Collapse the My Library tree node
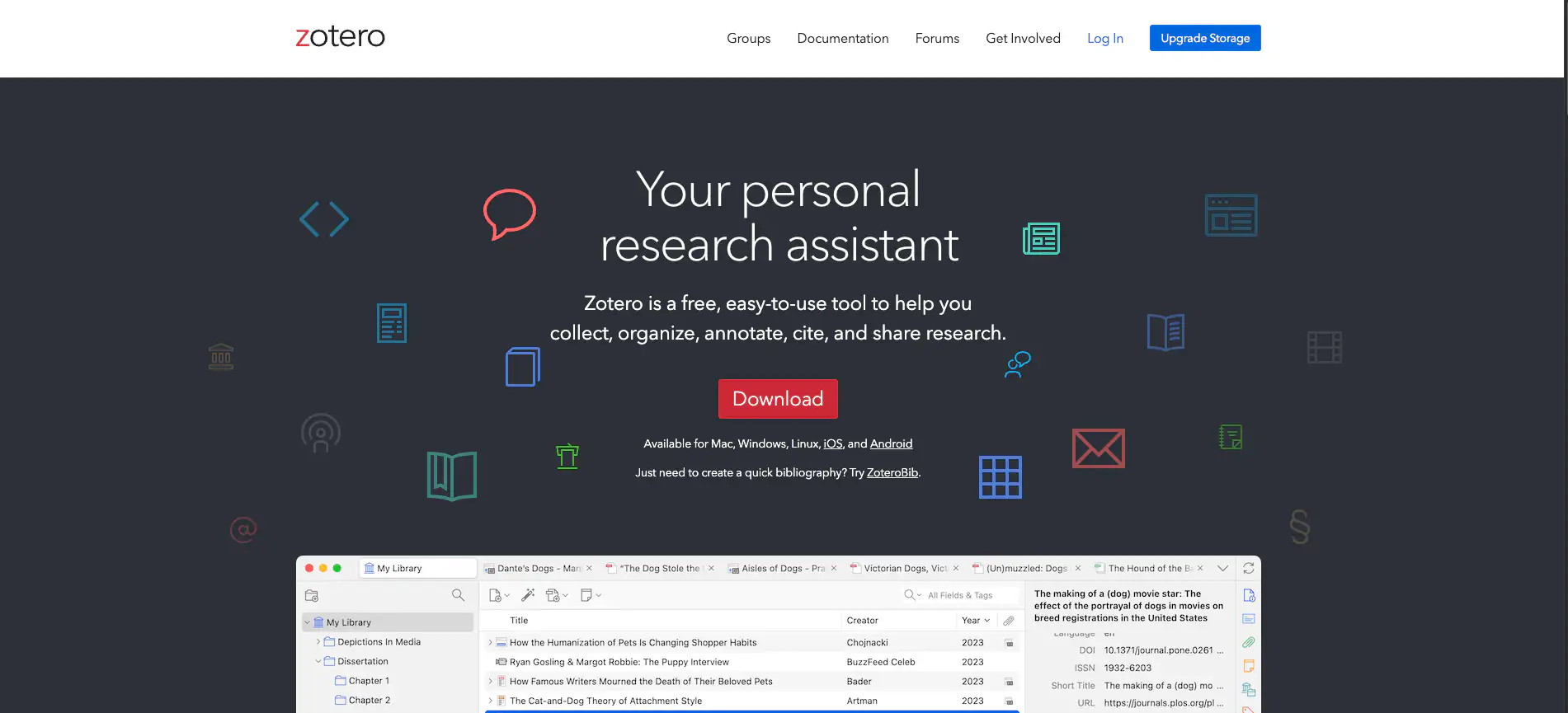Viewport: 1568px width, 713px height. [308, 622]
